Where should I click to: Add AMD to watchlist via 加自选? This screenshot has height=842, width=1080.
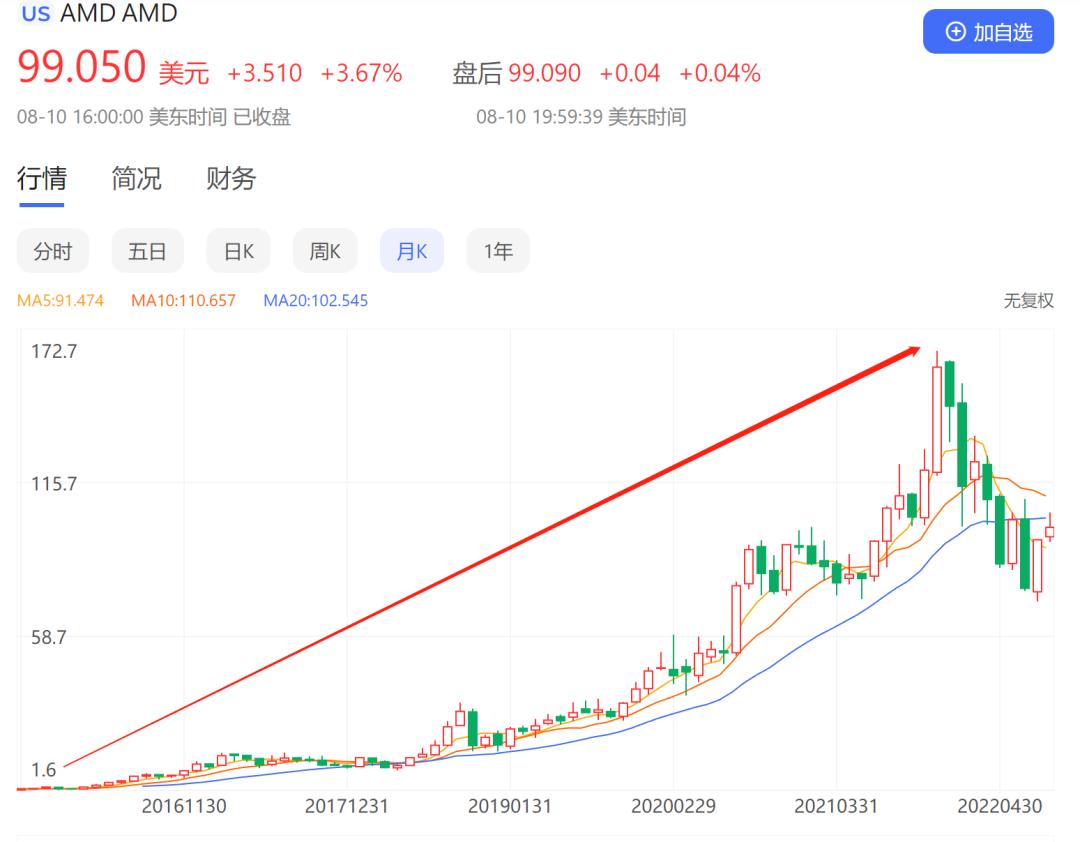(988, 32)
